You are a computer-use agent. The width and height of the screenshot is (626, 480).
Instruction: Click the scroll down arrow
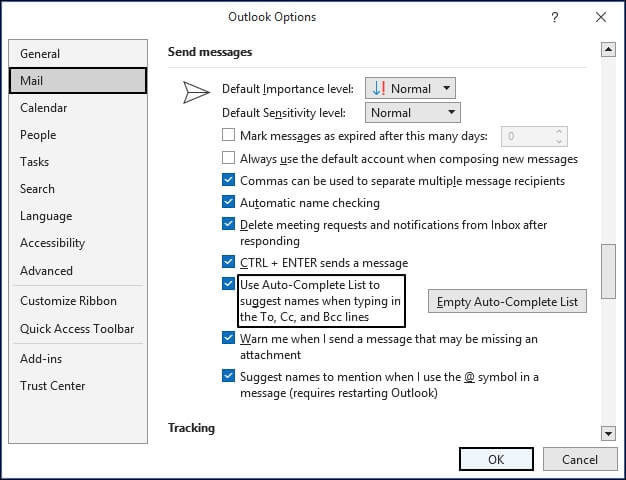pyautogui.click(x=608, y=433)
